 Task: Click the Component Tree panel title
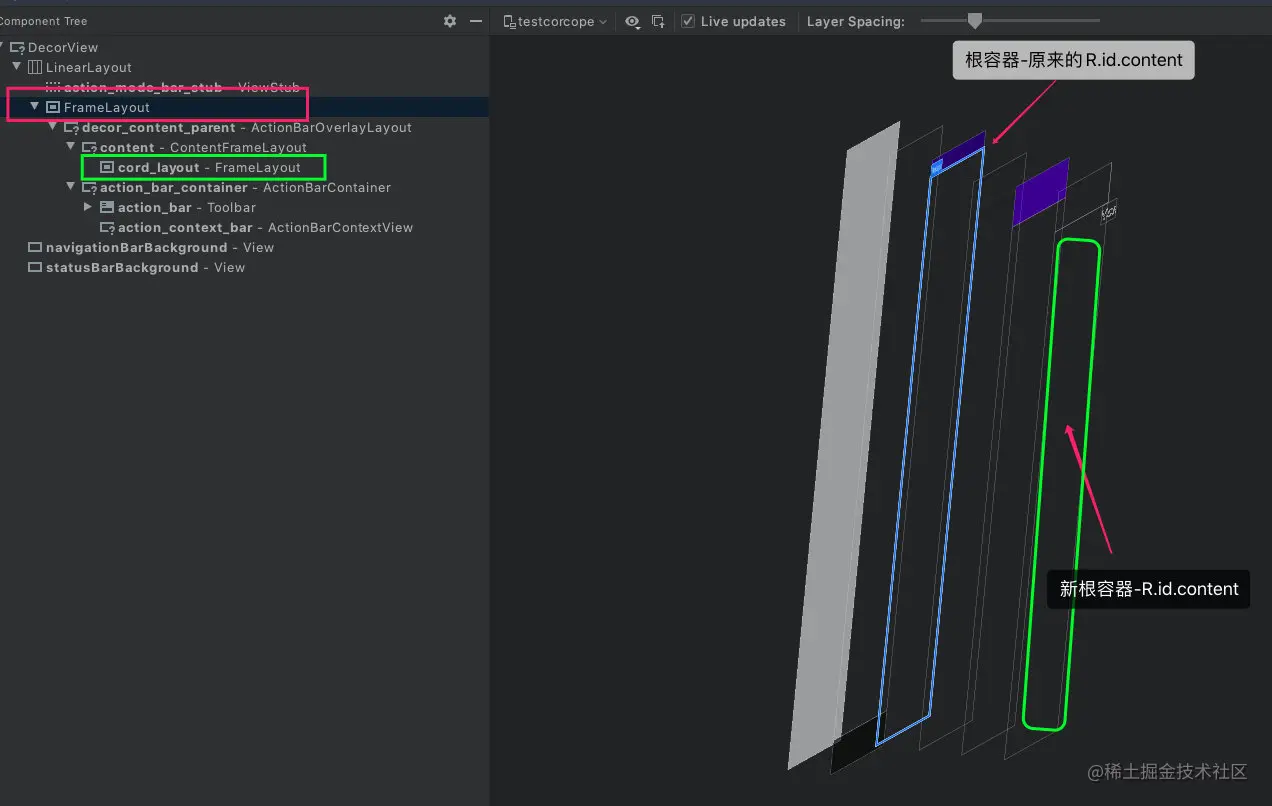44,21
